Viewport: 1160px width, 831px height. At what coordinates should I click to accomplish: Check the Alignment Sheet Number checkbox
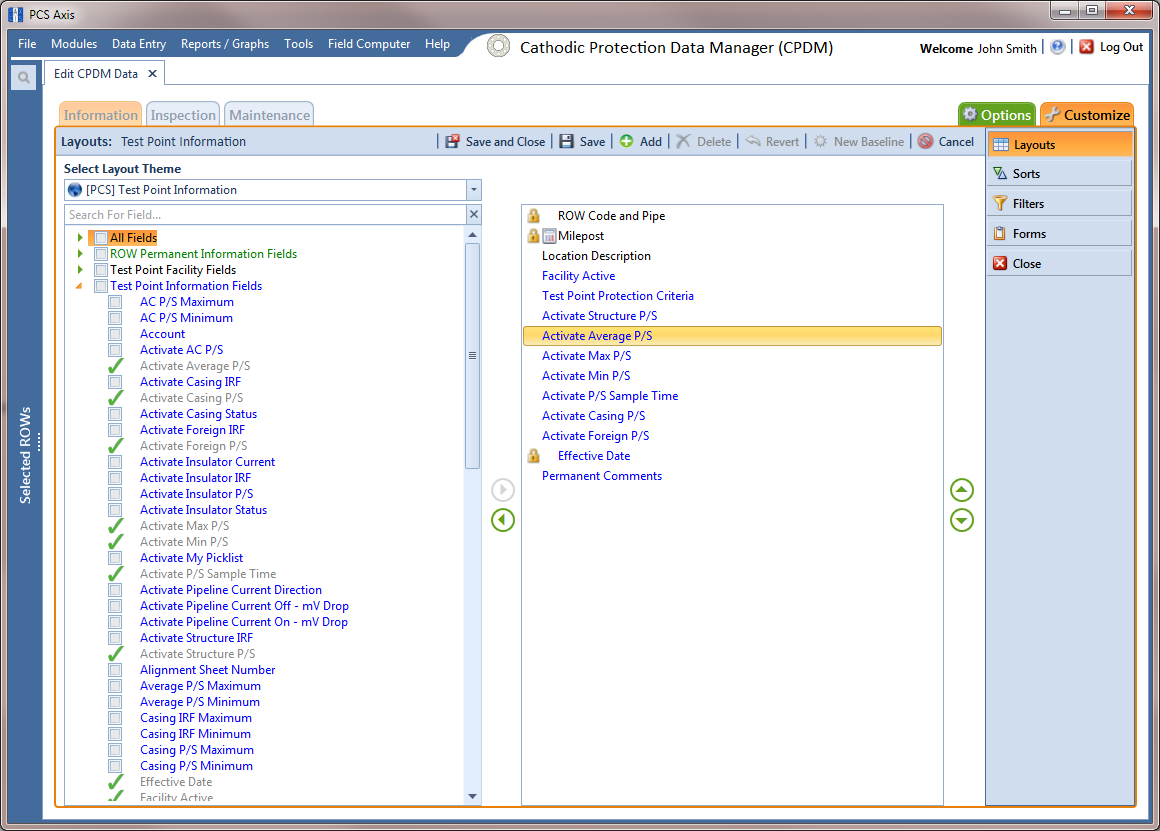(x=115, y=670)
